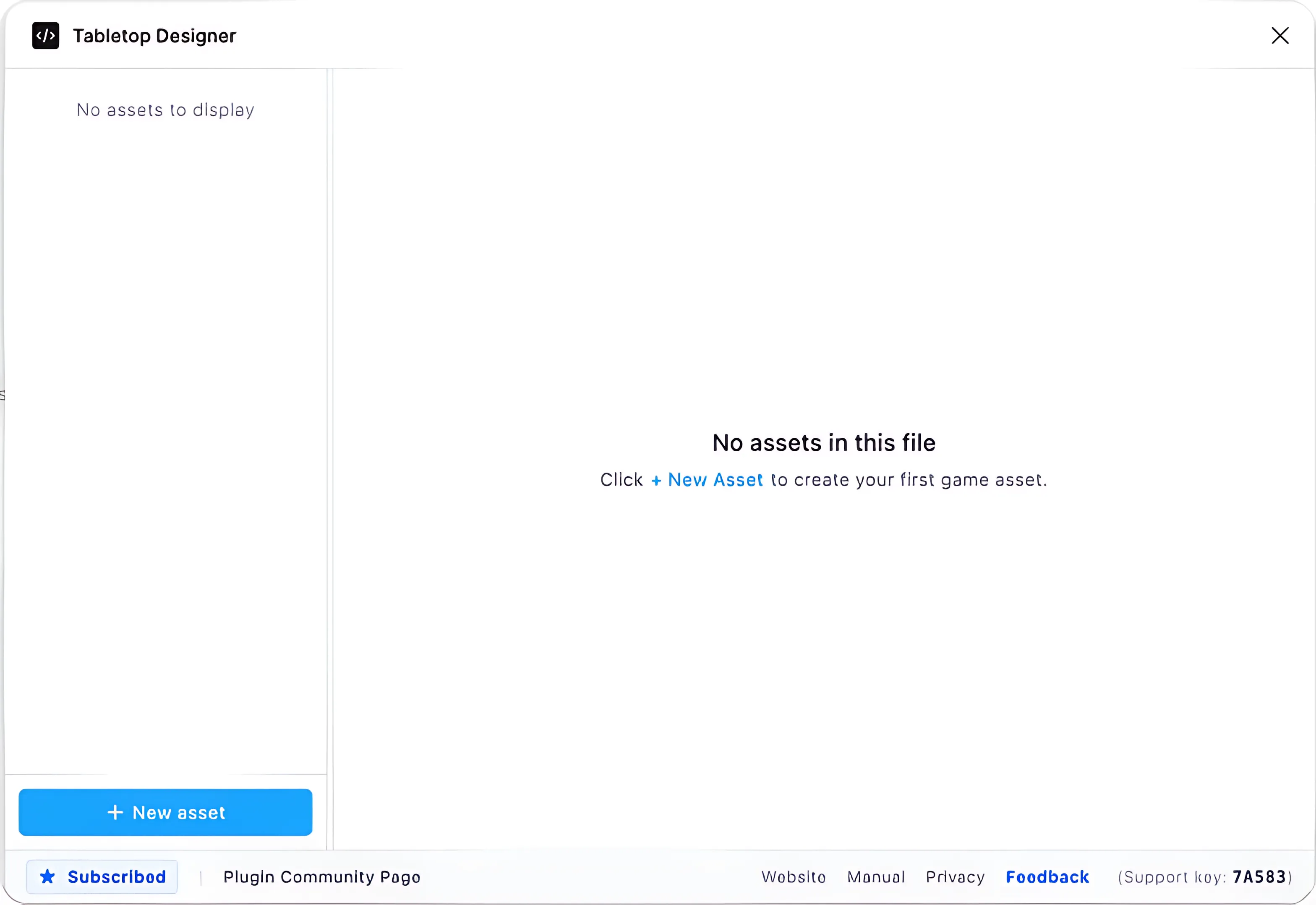
Task: Click the 'No assets to display' text
Action: pos(165,110)
